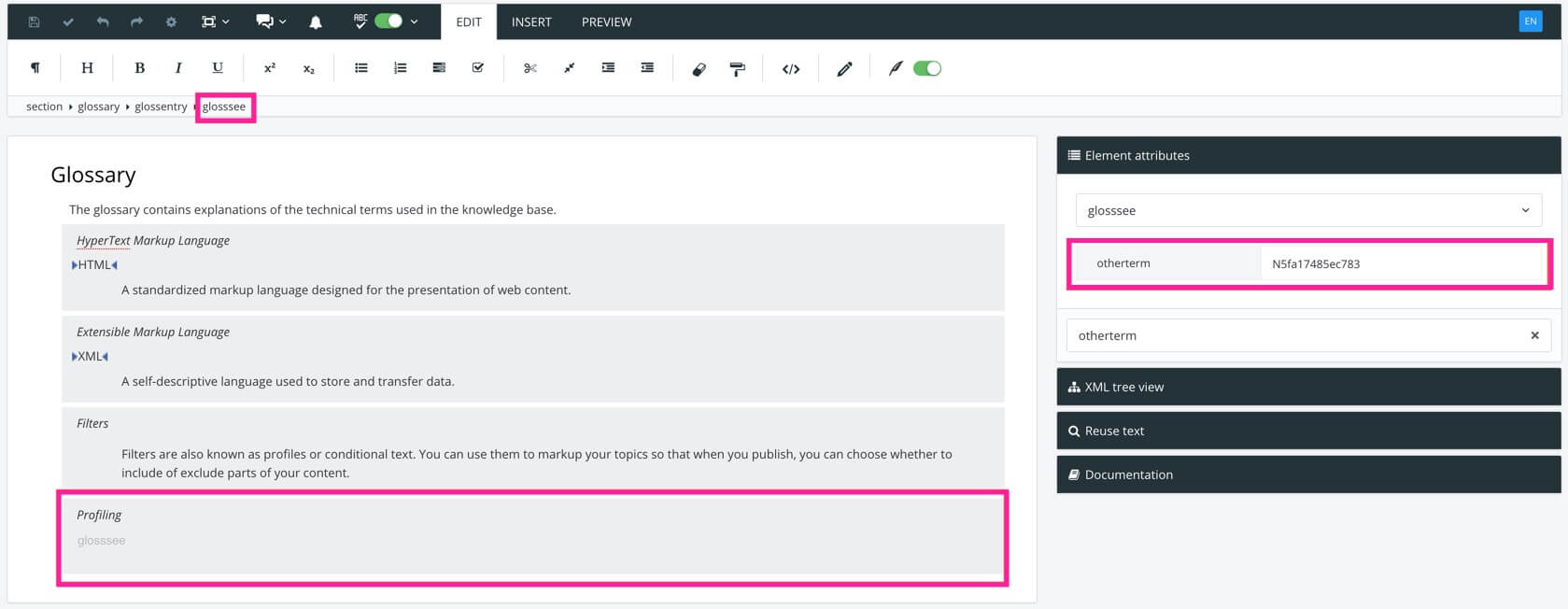1568x609 pixels.
Task: Apply subscript formatting
Action: click(x=309, y=68)
